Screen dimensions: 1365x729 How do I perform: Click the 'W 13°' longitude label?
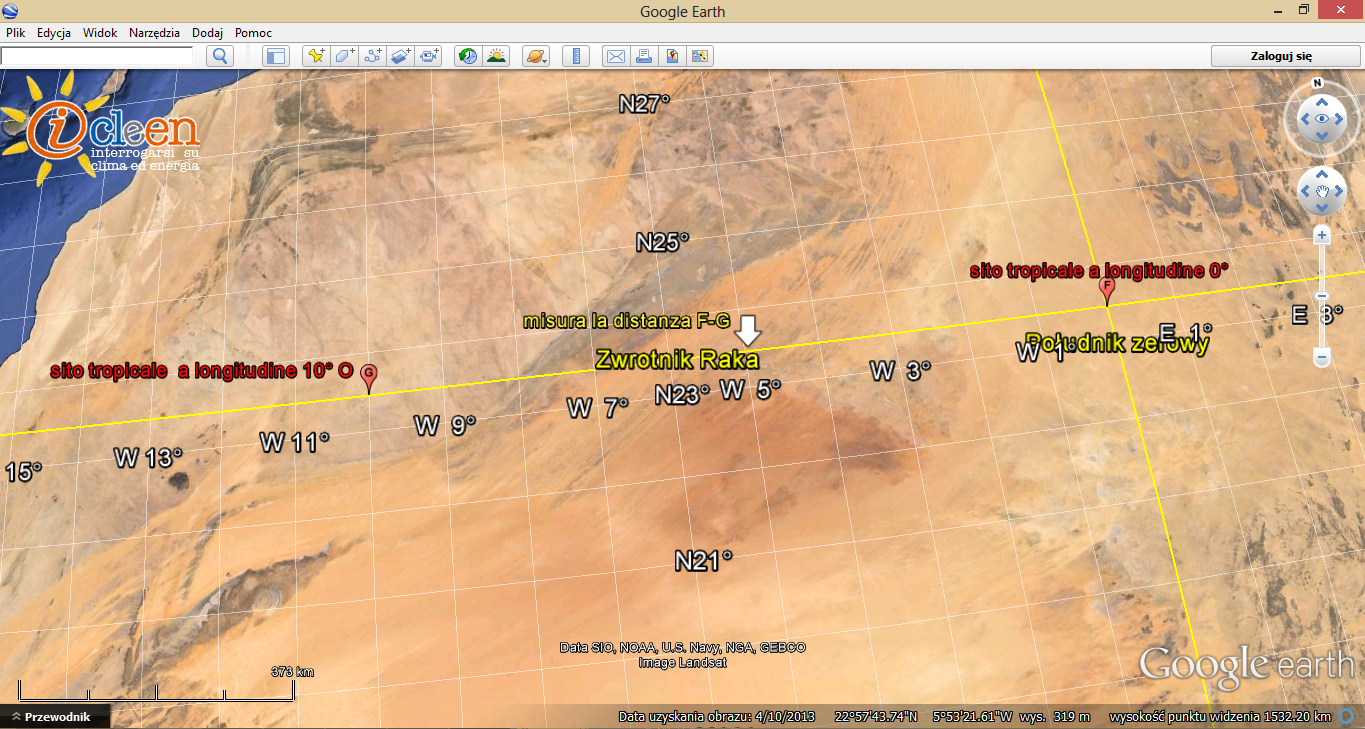coord(148,458)
